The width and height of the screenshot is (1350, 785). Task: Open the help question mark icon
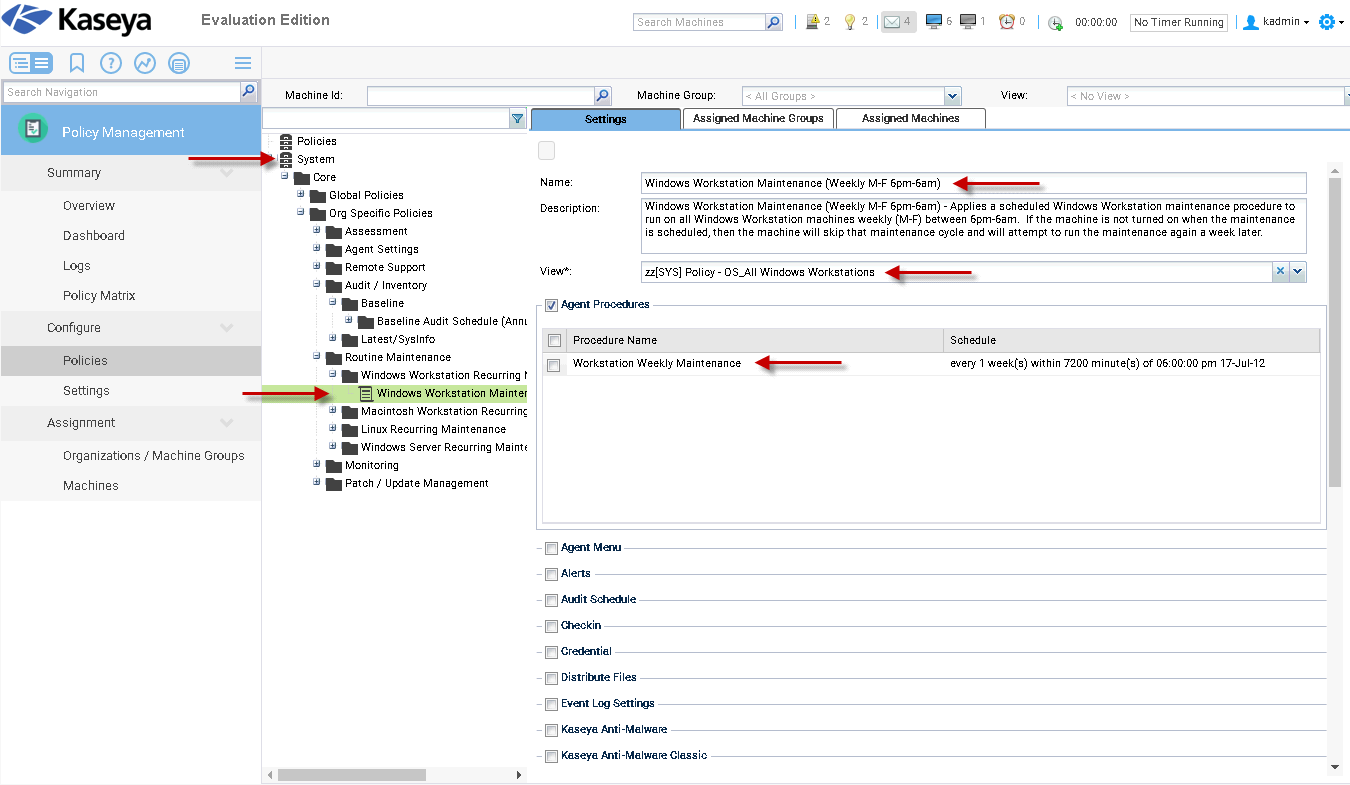tap(111, 63)
